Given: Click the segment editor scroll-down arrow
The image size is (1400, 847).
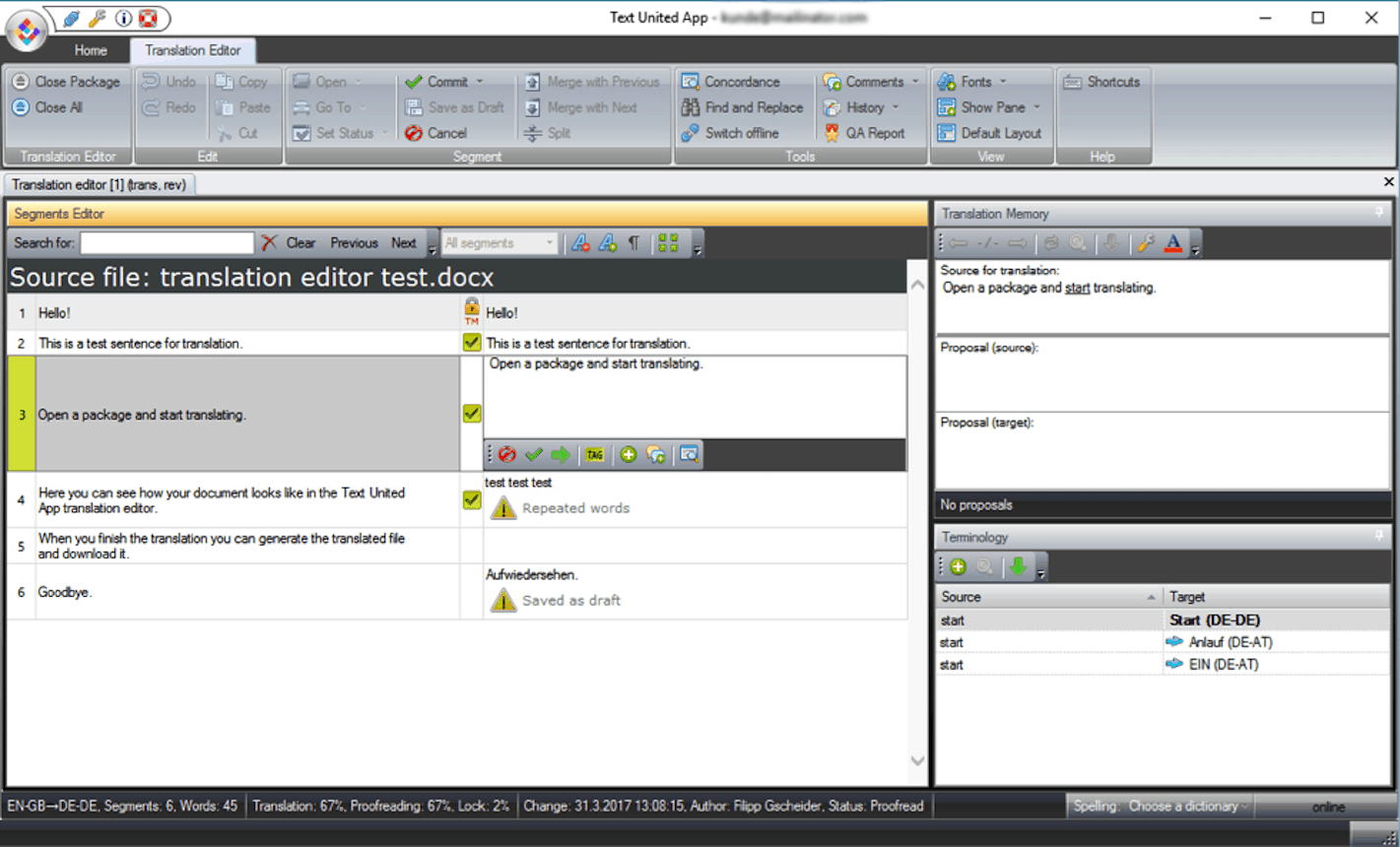Looking at the screenshot, I should [917, 760].
